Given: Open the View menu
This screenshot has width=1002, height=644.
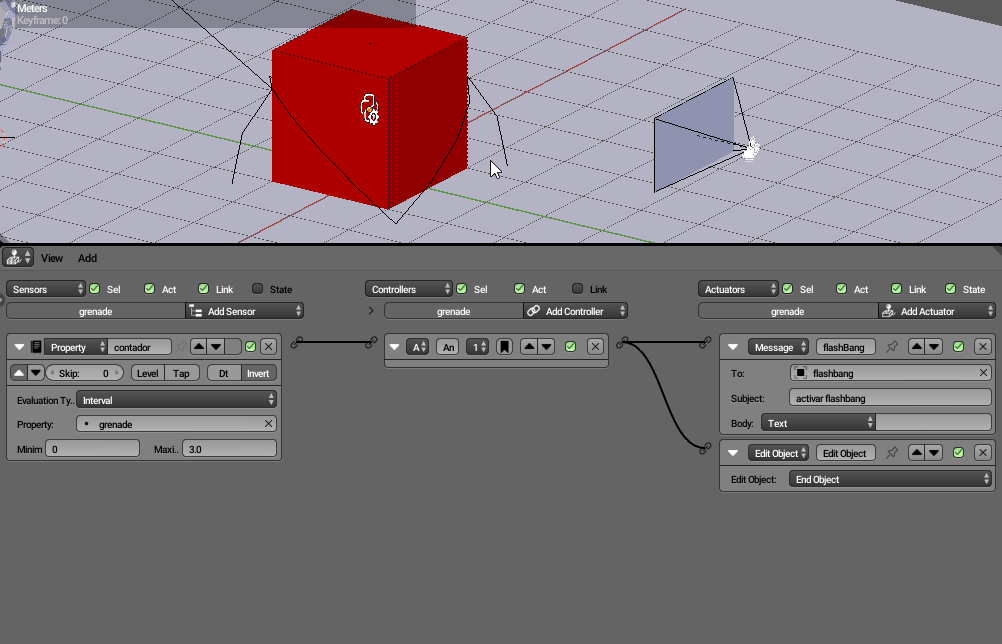Looking at the screenshot, I should pos(52,258).
